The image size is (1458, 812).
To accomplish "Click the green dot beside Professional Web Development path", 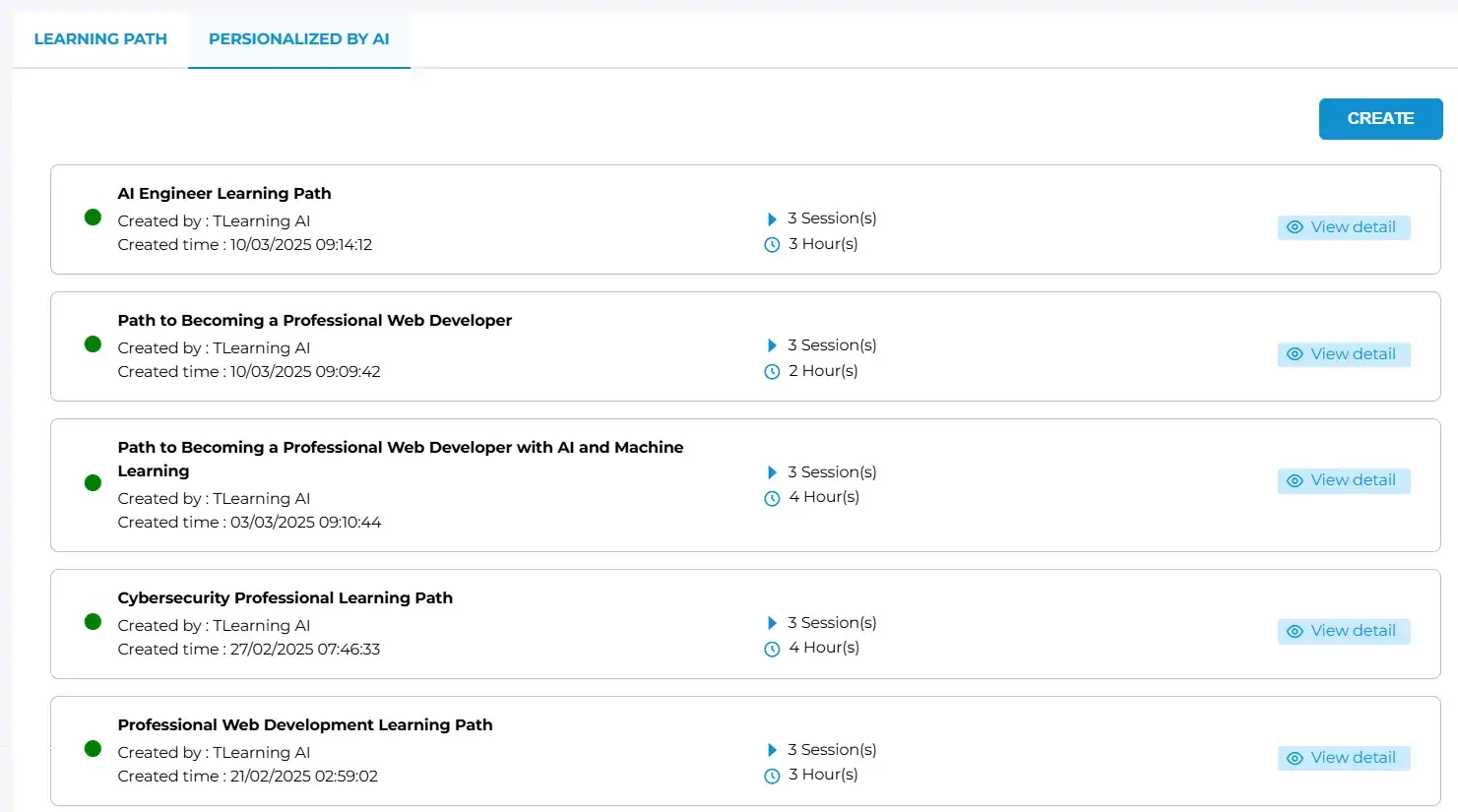I will tap(92, 748).
